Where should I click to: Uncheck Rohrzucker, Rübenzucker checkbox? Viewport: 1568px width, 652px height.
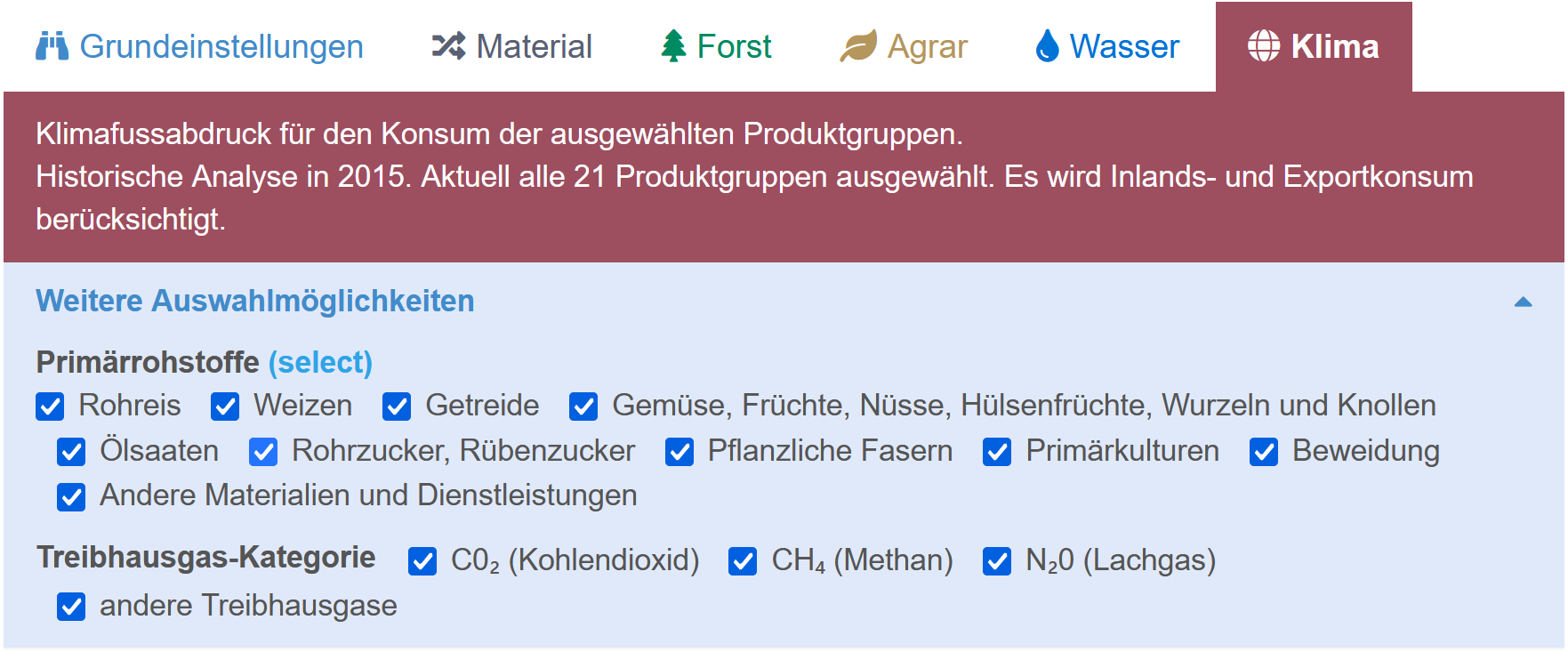[x=263, y=452]
